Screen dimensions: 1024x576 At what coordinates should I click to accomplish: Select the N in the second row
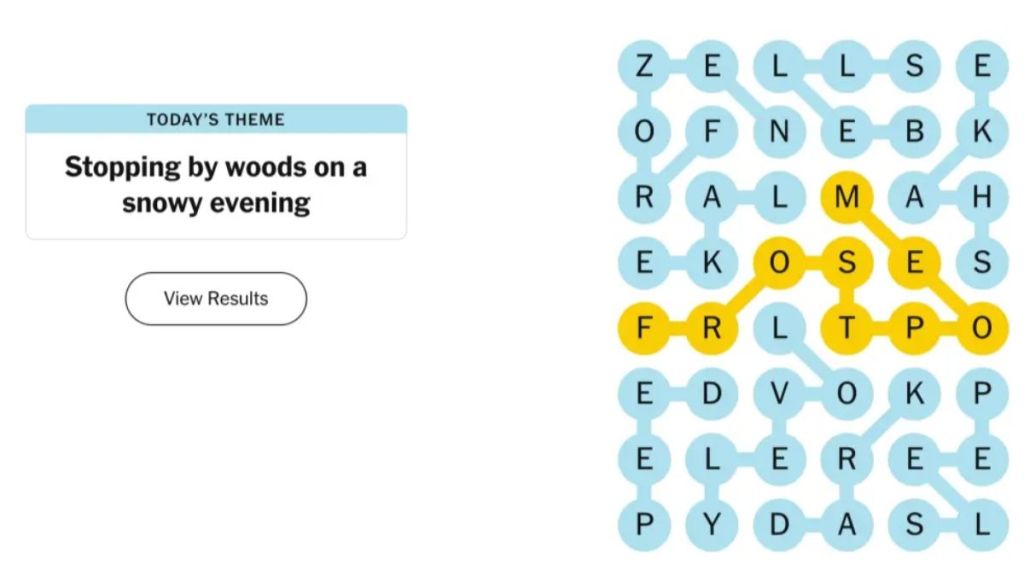780,132
